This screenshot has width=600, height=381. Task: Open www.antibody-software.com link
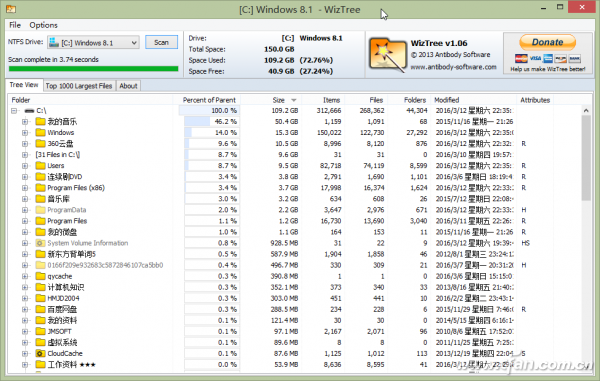(453, 67)
